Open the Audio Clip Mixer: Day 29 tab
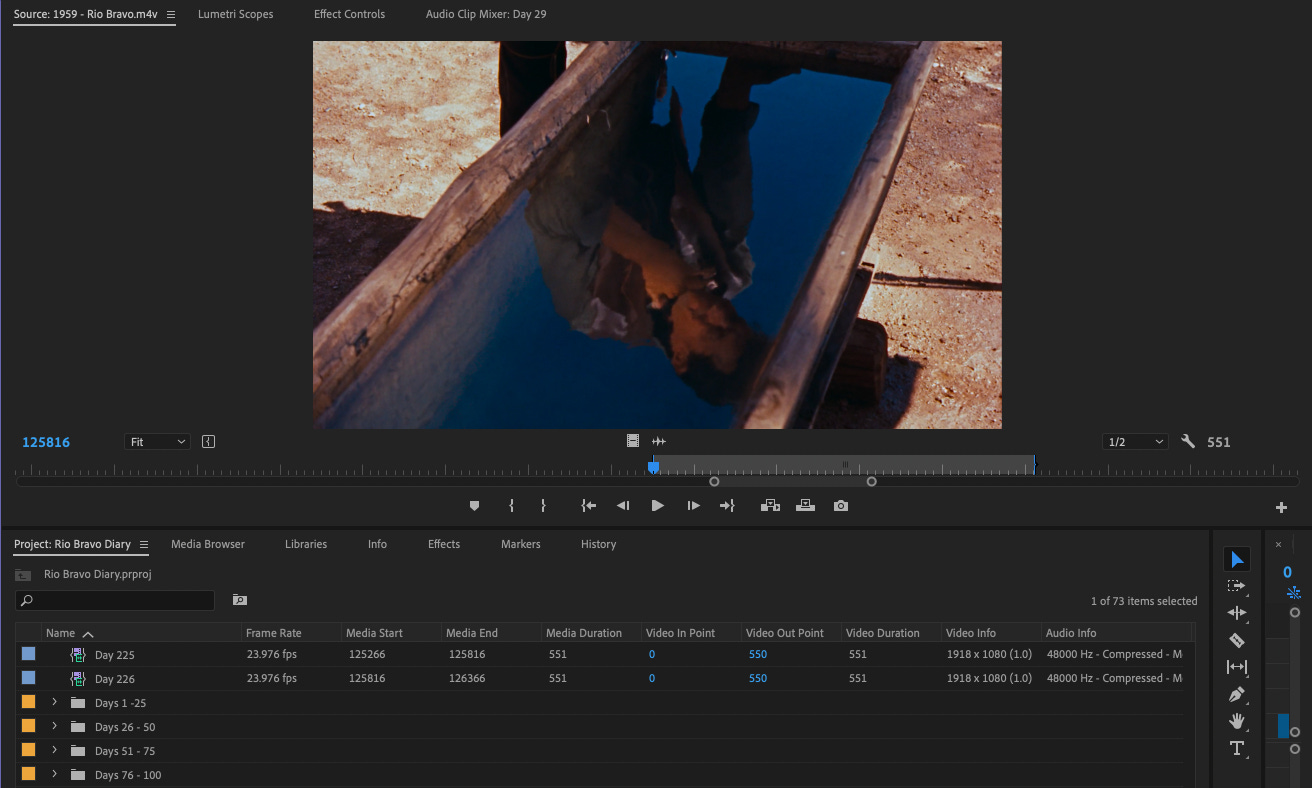Viewport: 1312px width, 788px height. click(x=486, y=14)
